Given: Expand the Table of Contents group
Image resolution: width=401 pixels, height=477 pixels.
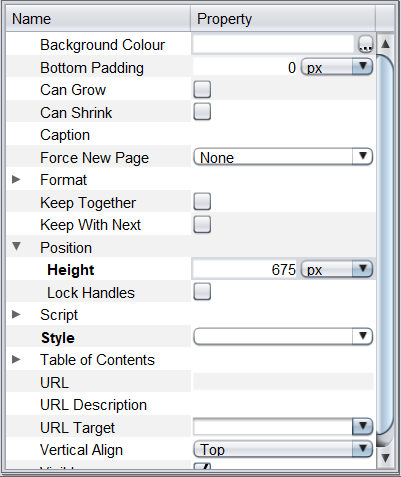Looking at the screenshot, I should click(16, 359).
